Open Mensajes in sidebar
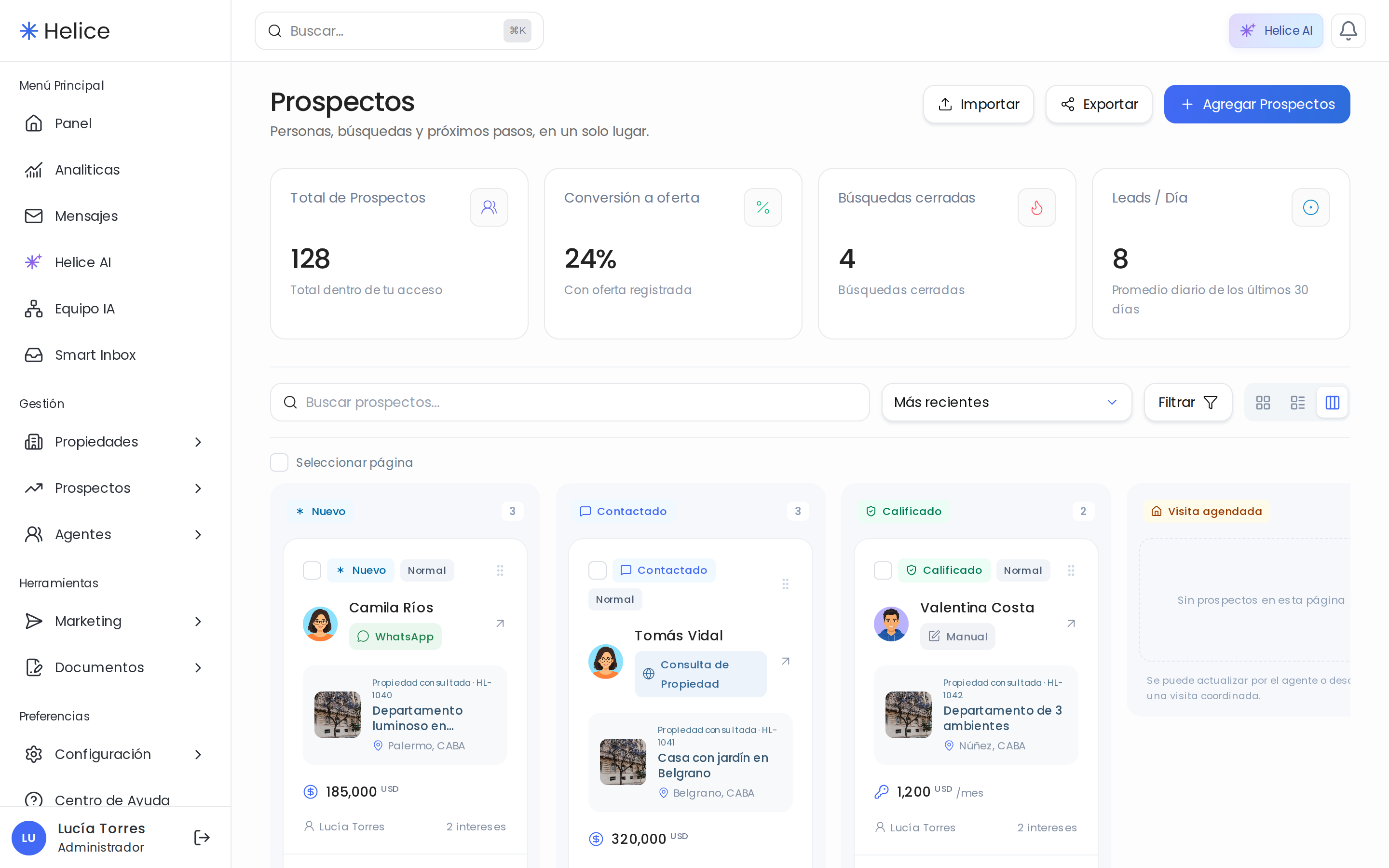The image size is (1389, 868). [x=115, y=216]
